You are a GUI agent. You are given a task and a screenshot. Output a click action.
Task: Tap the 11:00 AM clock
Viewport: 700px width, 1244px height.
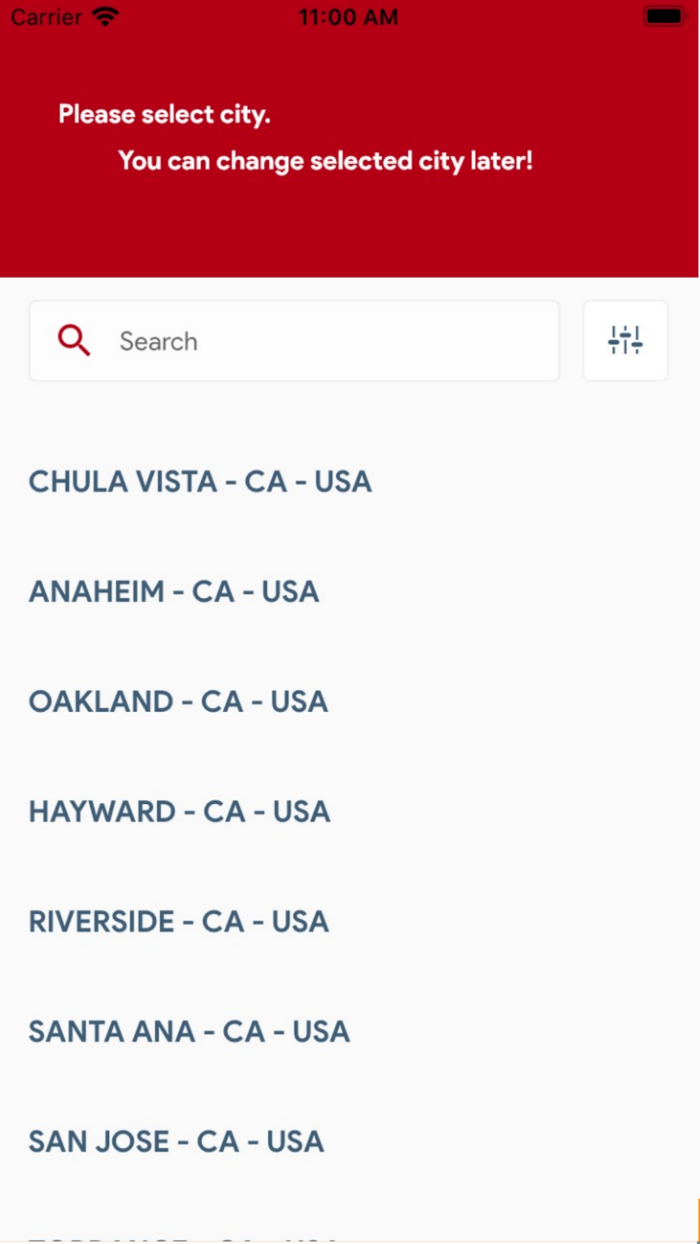click(x=348, y=17)
